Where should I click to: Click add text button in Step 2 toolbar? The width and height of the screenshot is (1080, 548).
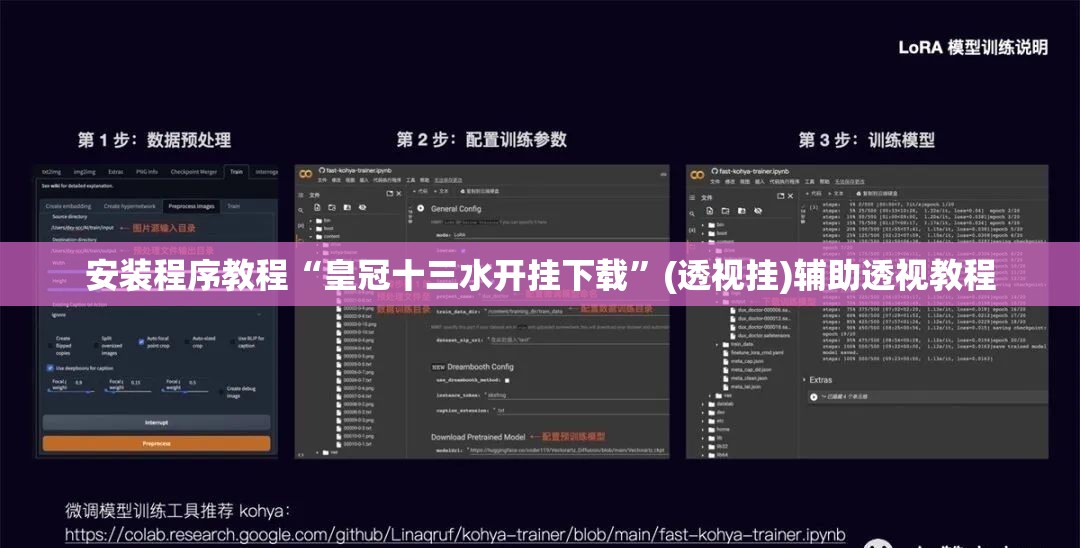tap(442, 191)
